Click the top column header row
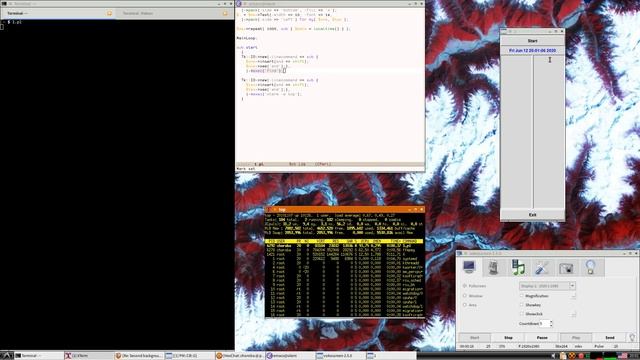Screen dimensions: 640x360 [344, 241]
